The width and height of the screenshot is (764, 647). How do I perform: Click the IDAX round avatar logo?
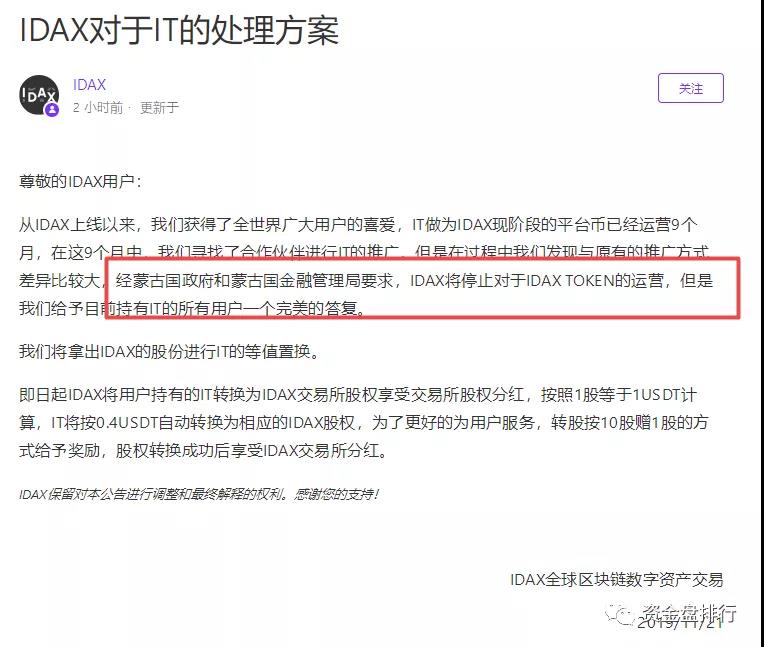click(39, 95)
